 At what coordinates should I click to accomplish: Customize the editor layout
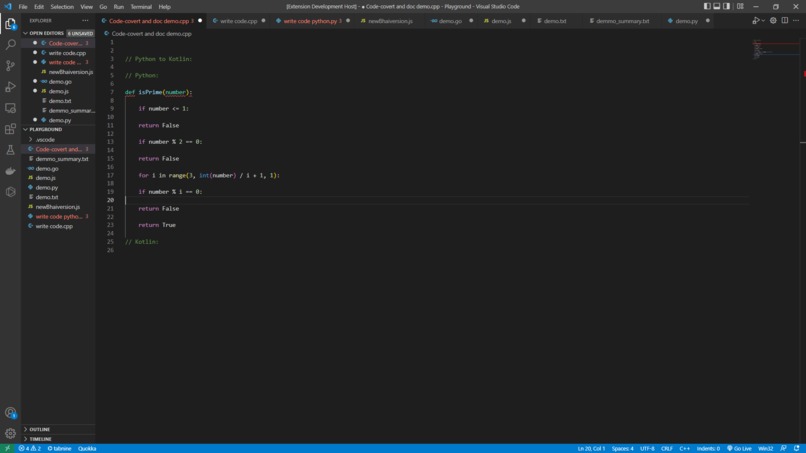[x=740, y=7]
